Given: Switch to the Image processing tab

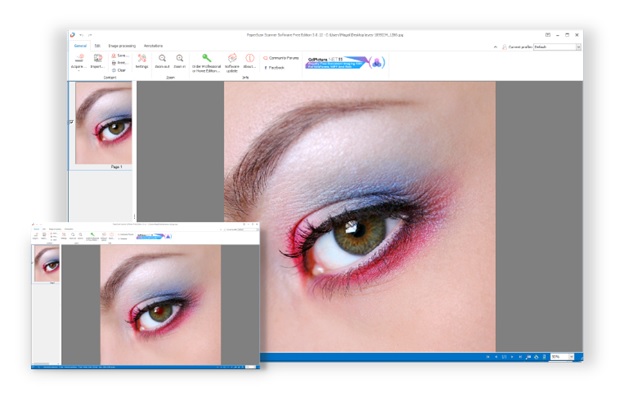Looking at the screenshot, I should pos(122,46).
